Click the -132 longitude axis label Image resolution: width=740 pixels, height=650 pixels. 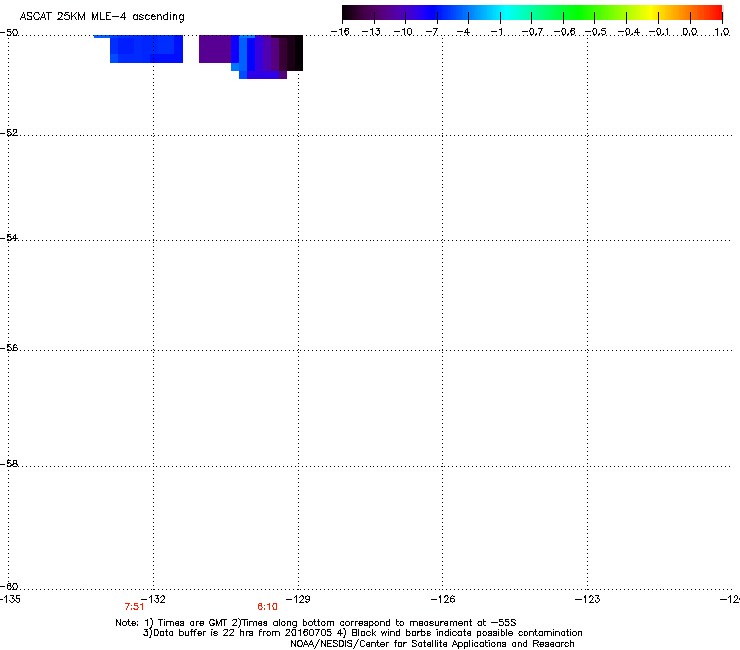pos(153,599)
